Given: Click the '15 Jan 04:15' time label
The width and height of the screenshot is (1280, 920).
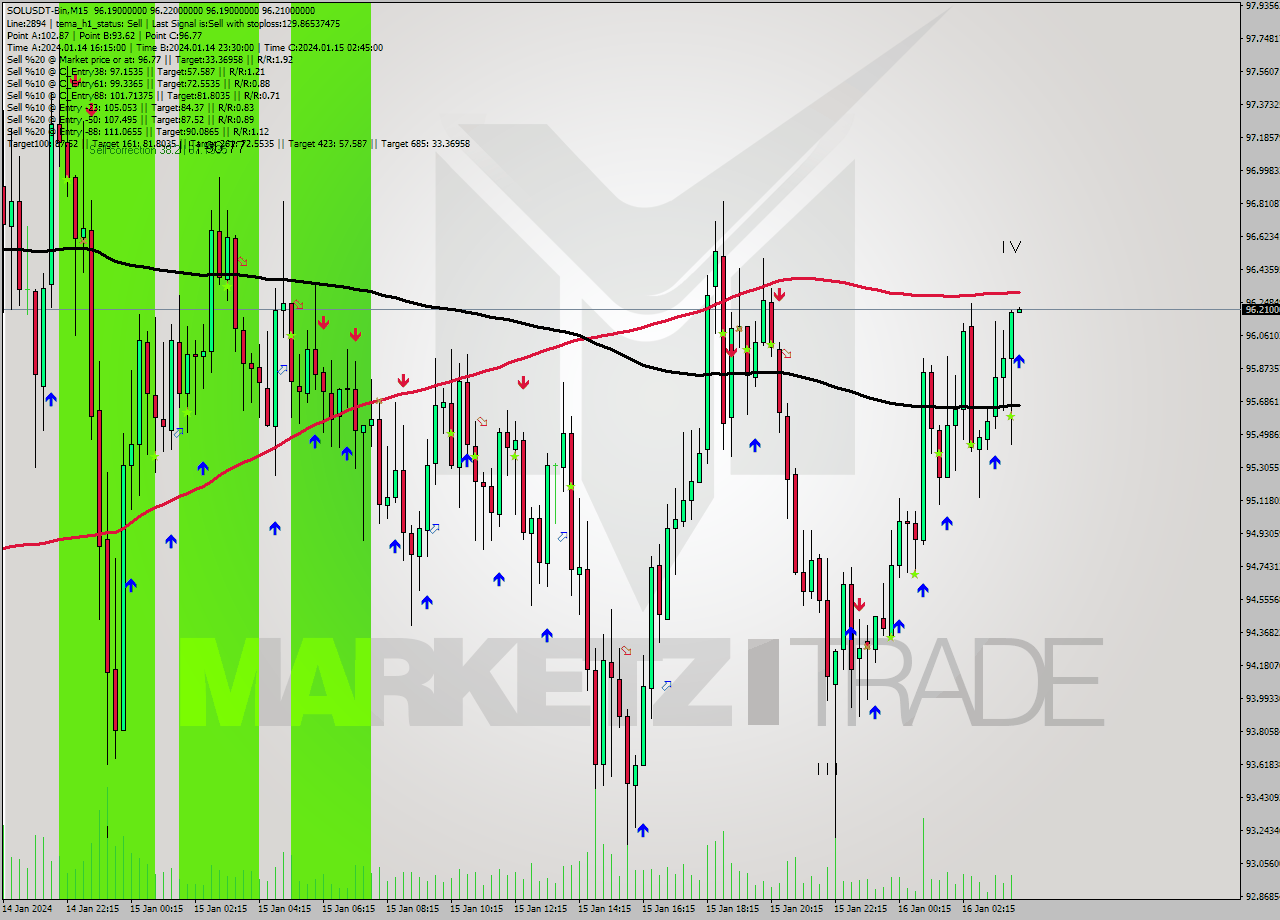Looking at the screenshot, I should pyautogui.click(x=285, y=909).
